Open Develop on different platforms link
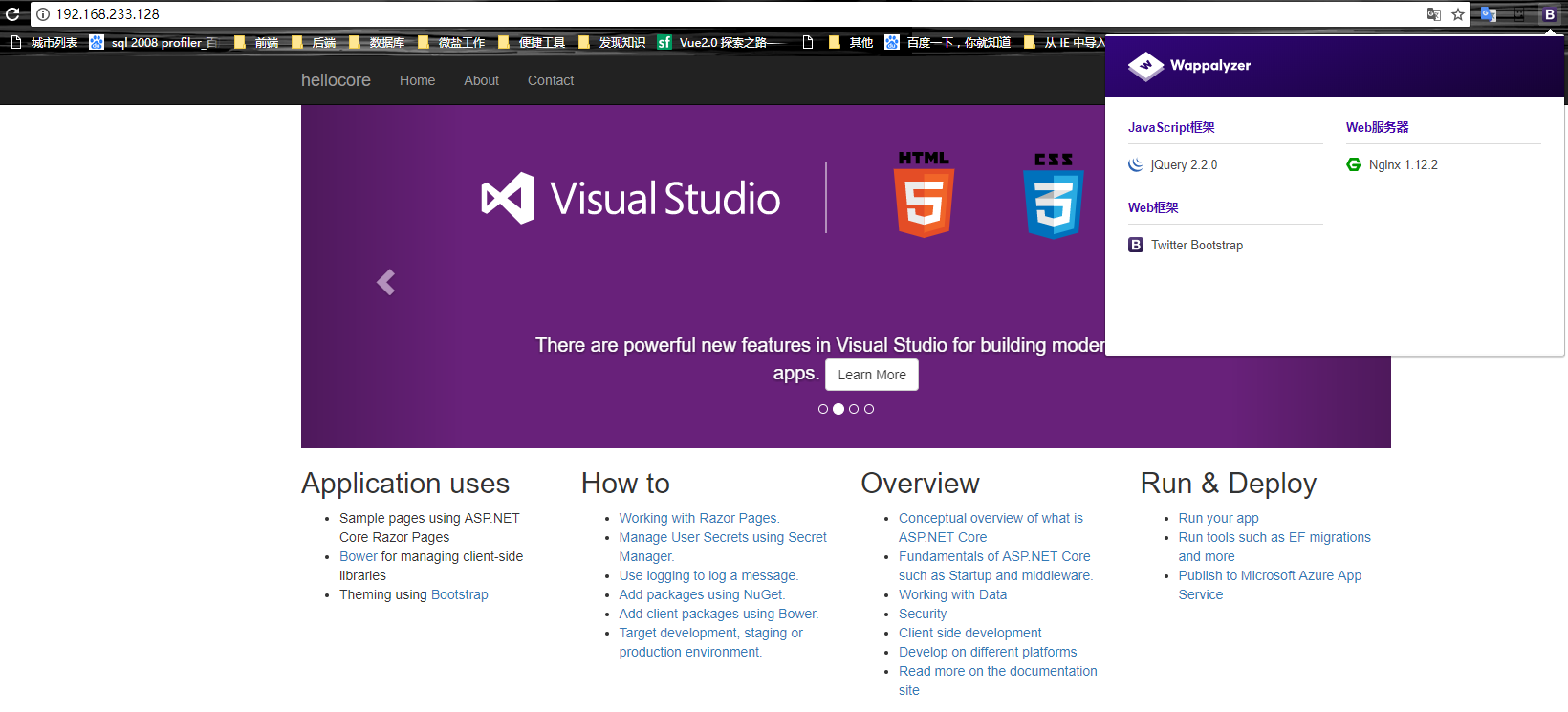1568x712 pixels. (988, 652)
